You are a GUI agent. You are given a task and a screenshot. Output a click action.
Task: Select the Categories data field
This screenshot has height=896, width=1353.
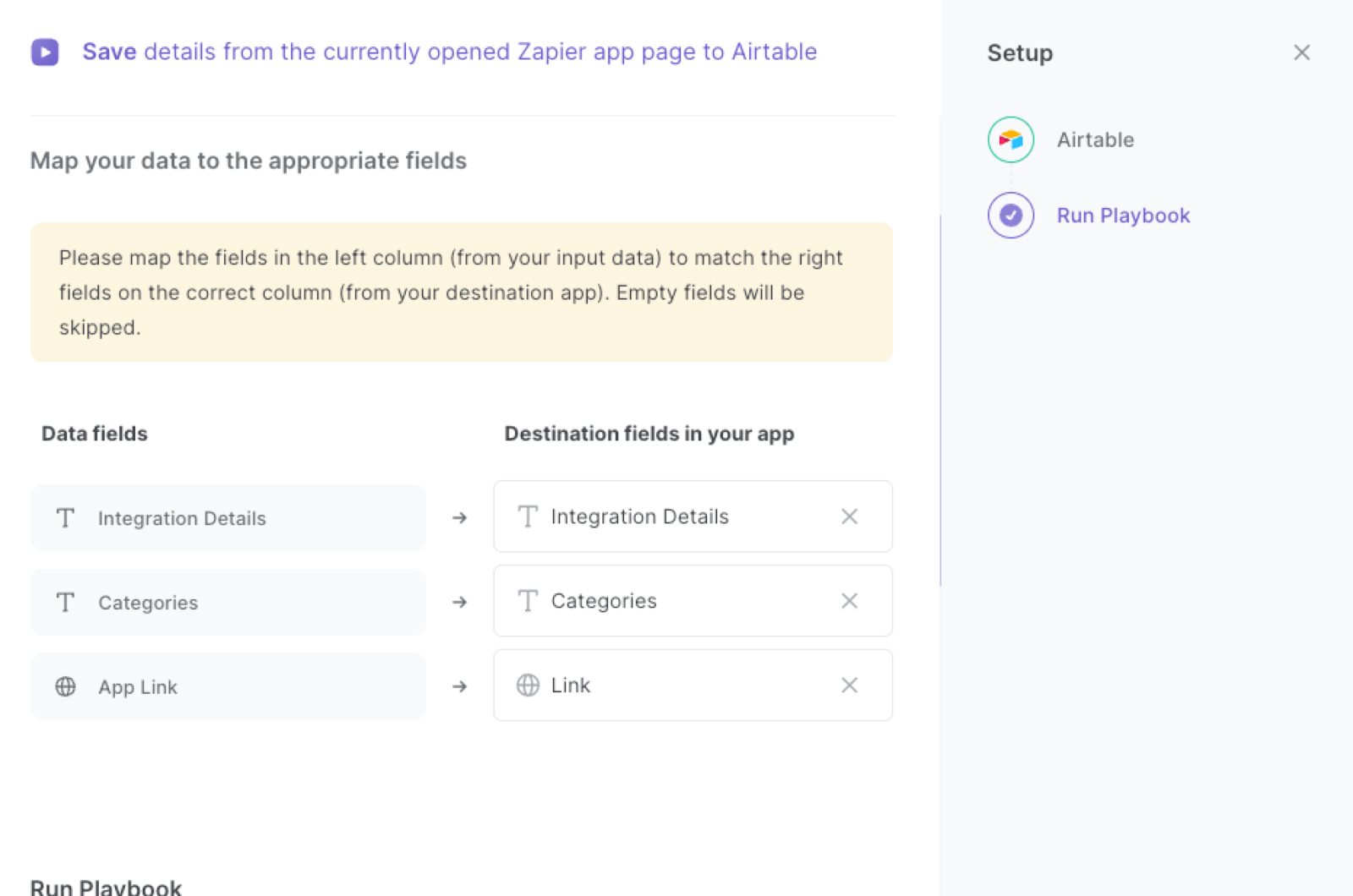click(228, 603)
